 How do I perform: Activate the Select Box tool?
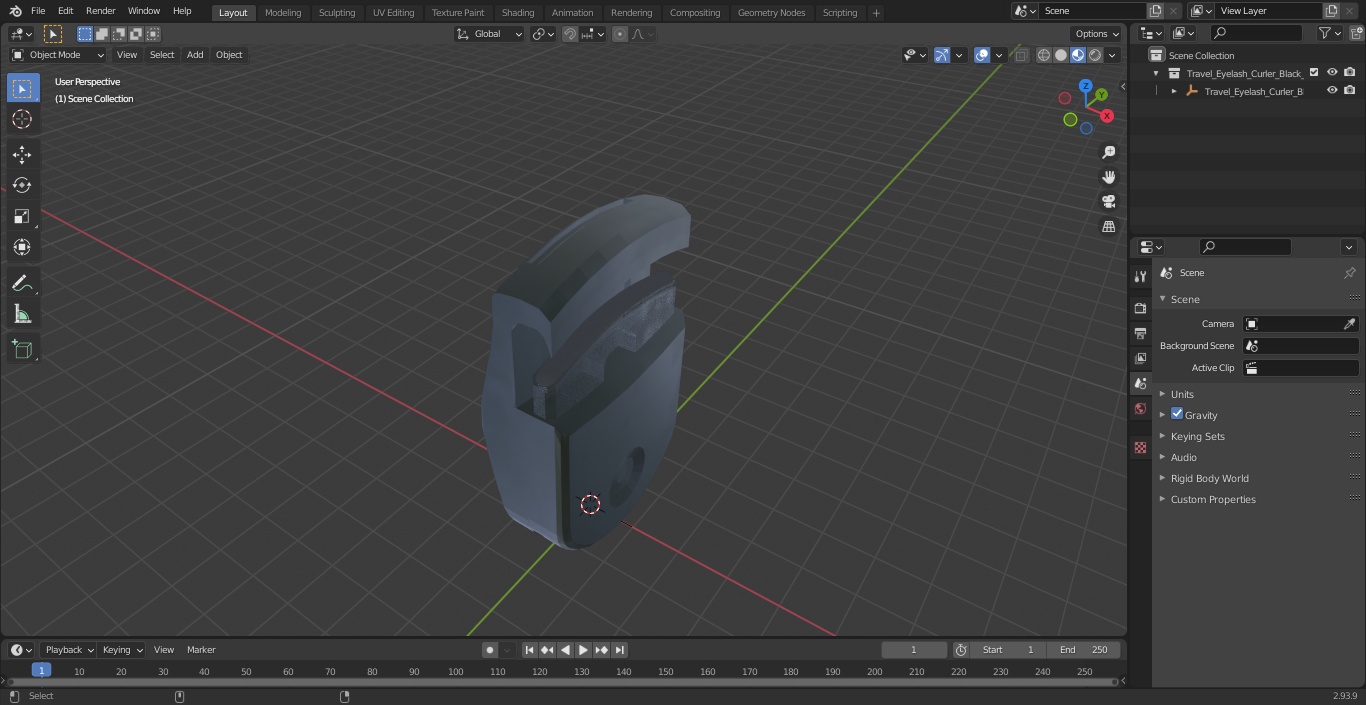[x=22, y=88]
